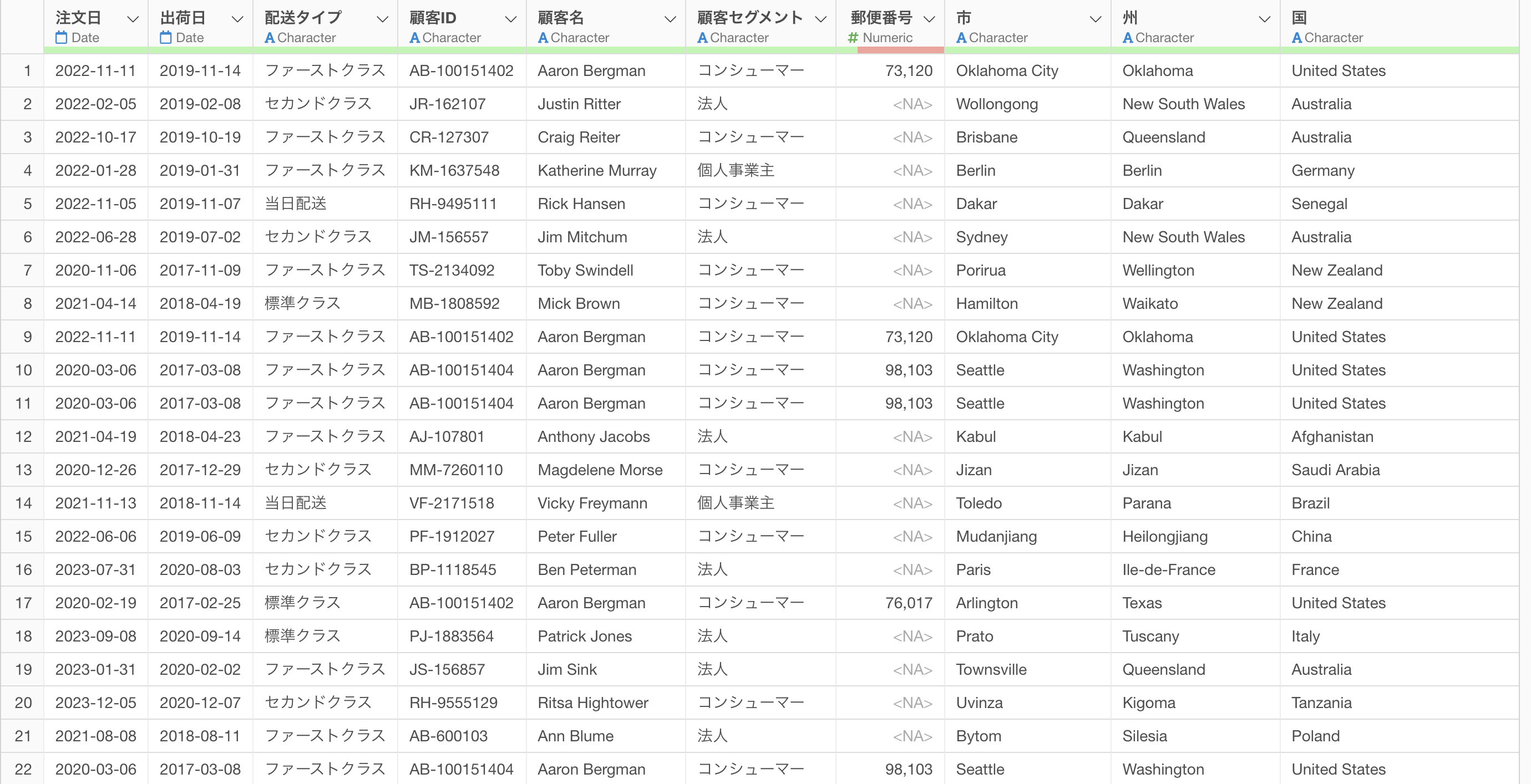Click the Character type icon under 配送タイプ

270,38
